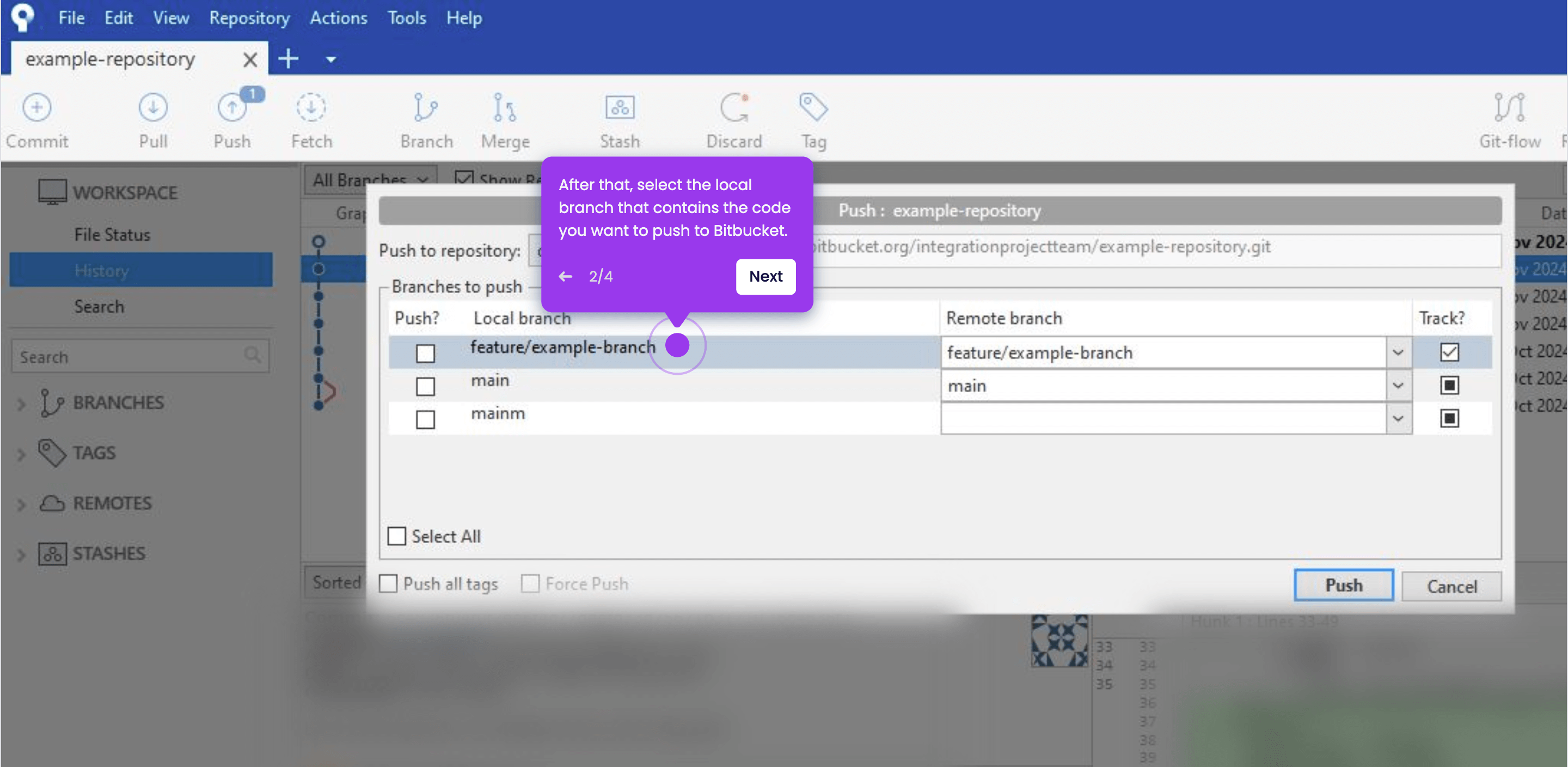Click the BRANCHES section icon
1568x767 pixels.
click(x=51, y=403)
